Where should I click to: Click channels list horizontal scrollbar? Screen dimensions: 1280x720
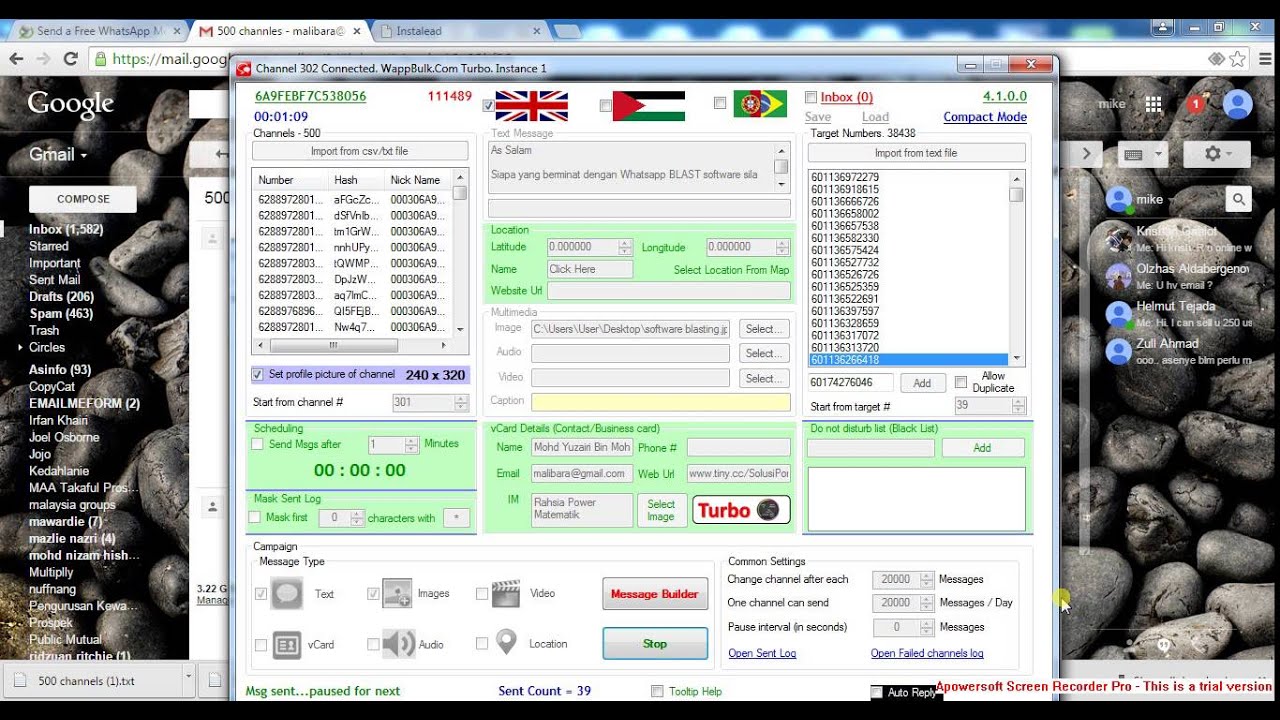coord(353,345)
